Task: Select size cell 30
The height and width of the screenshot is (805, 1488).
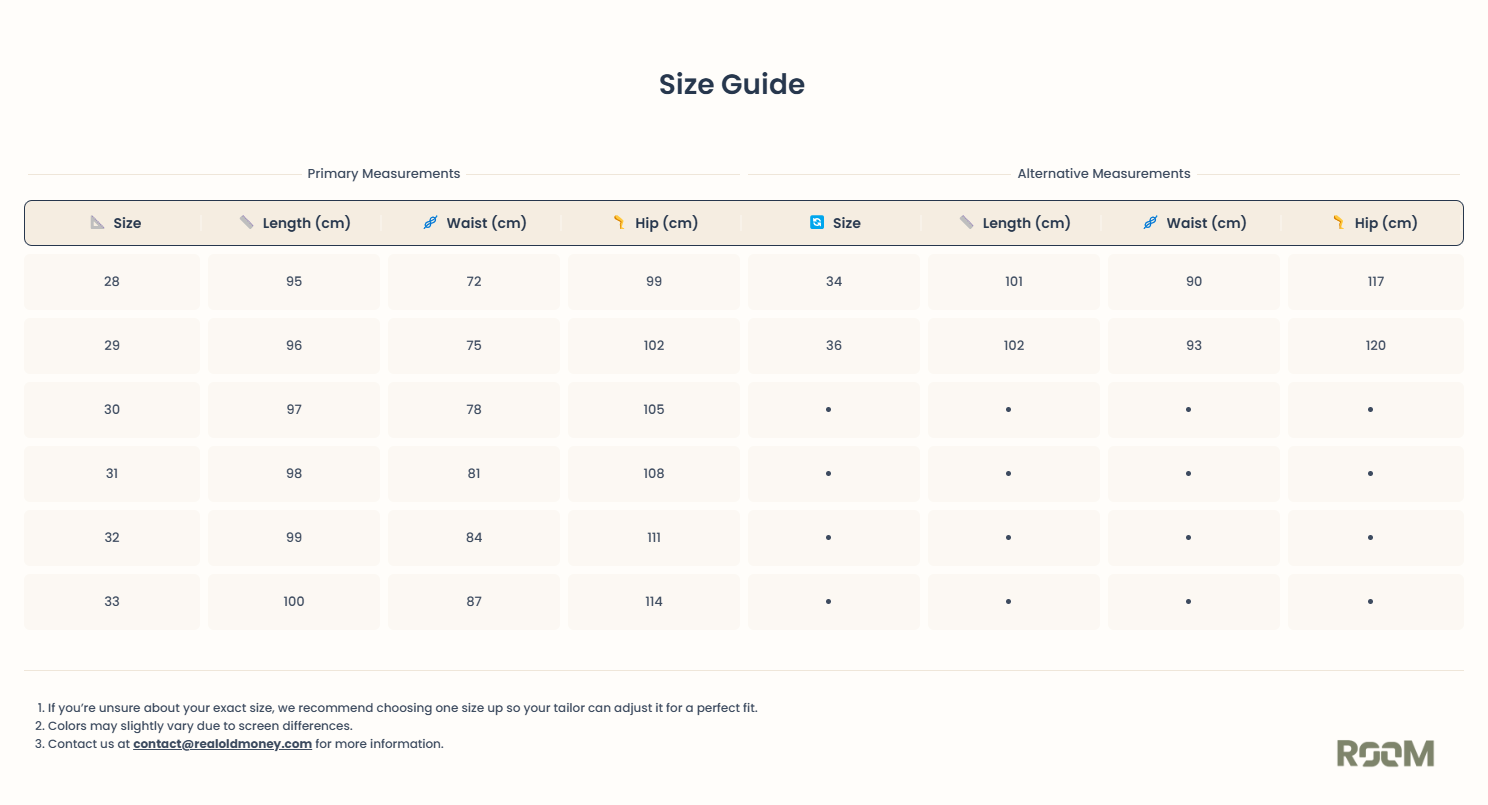Action: [x=112, y=410]
